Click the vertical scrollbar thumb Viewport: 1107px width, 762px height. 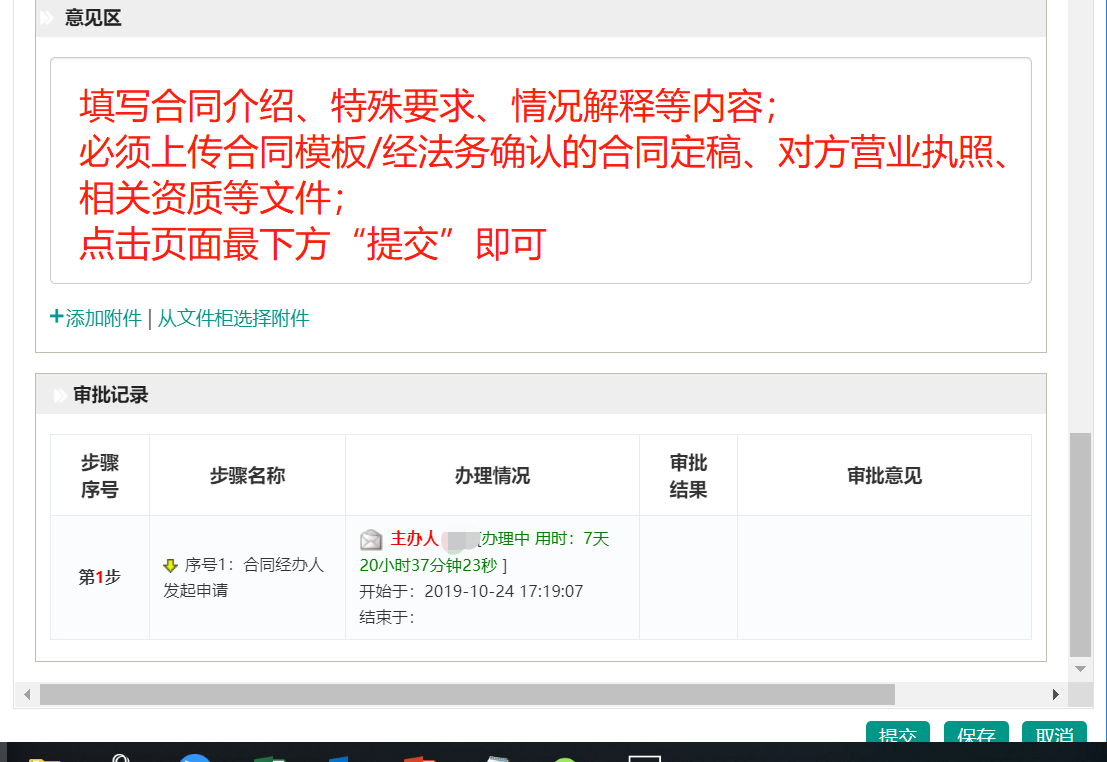point(1080,545)
